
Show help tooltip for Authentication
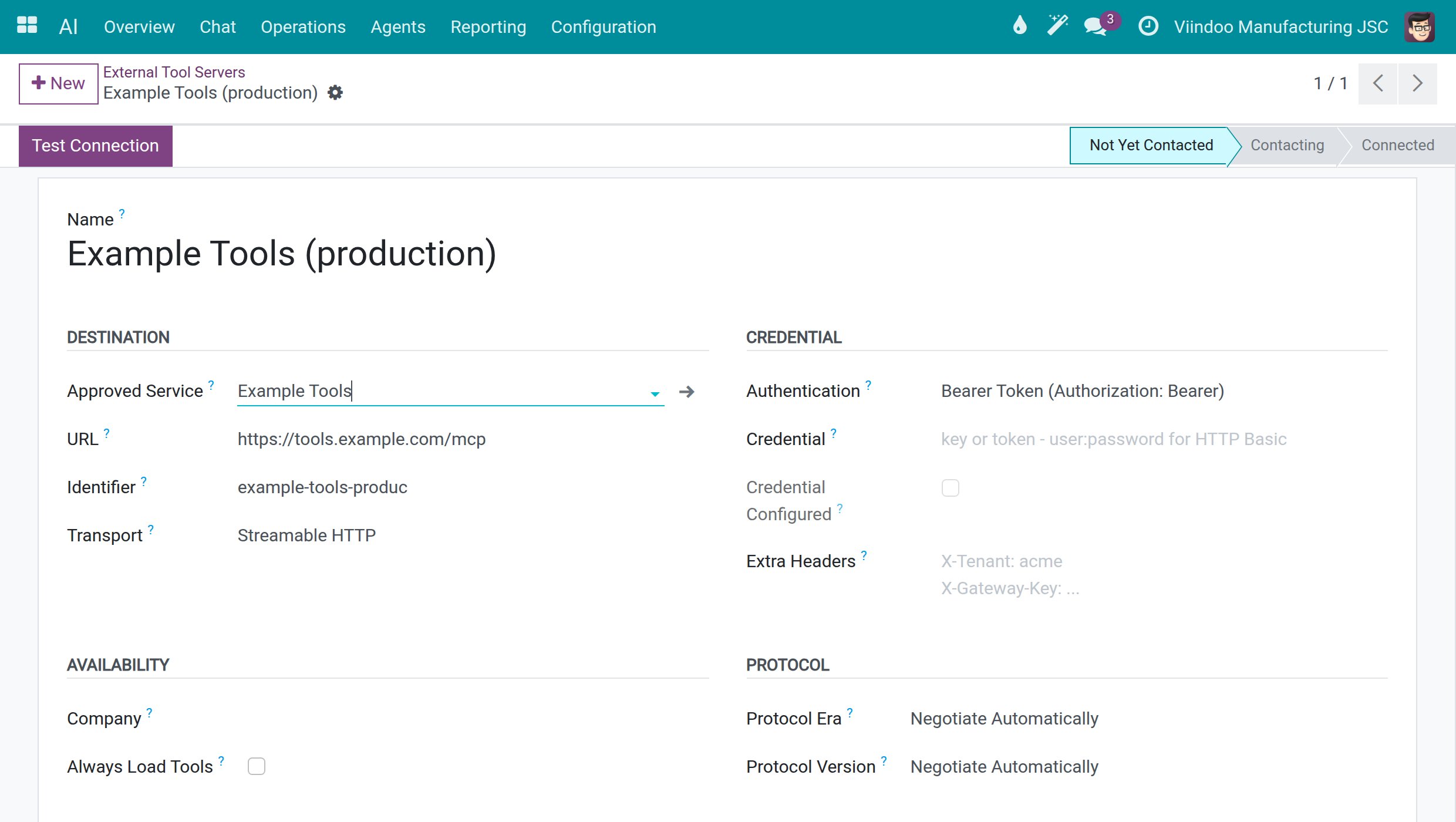pyautogui.click(x=868, y=385)
